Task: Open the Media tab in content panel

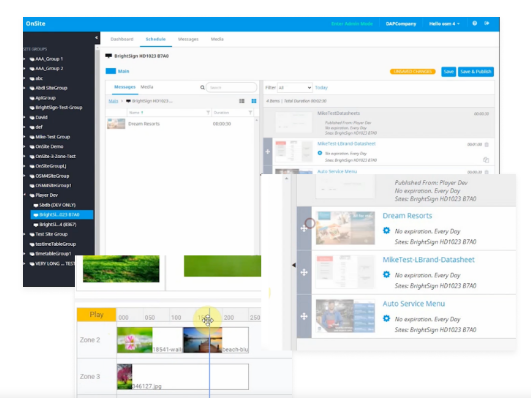Action: pyautogui.click(x=147, y=87)
